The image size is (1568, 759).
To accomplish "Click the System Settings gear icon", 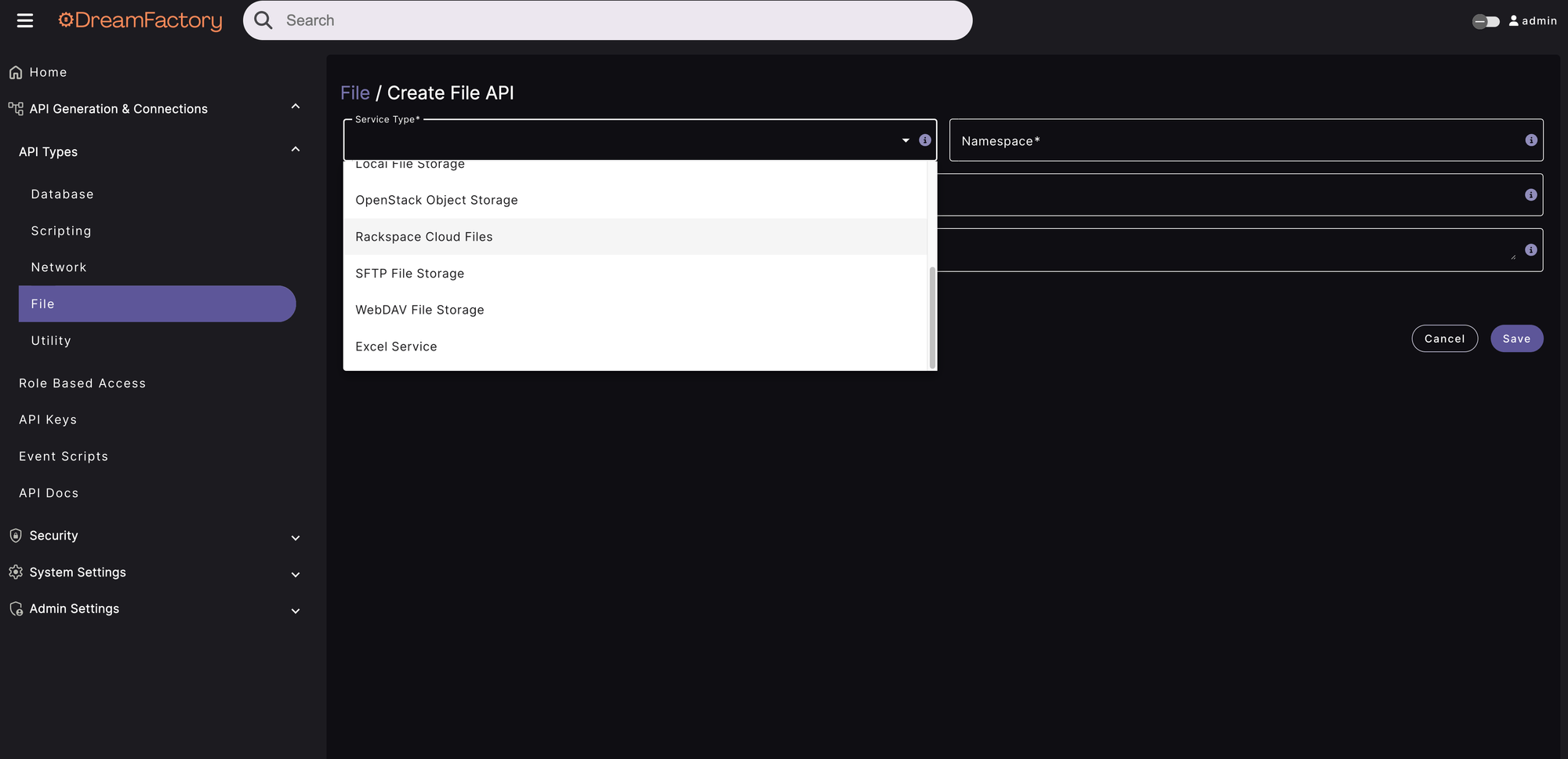I will [x=16, y=572].
